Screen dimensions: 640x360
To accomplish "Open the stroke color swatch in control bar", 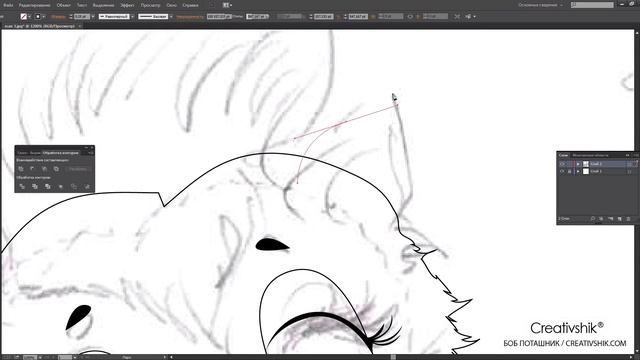I will (38, 17).
